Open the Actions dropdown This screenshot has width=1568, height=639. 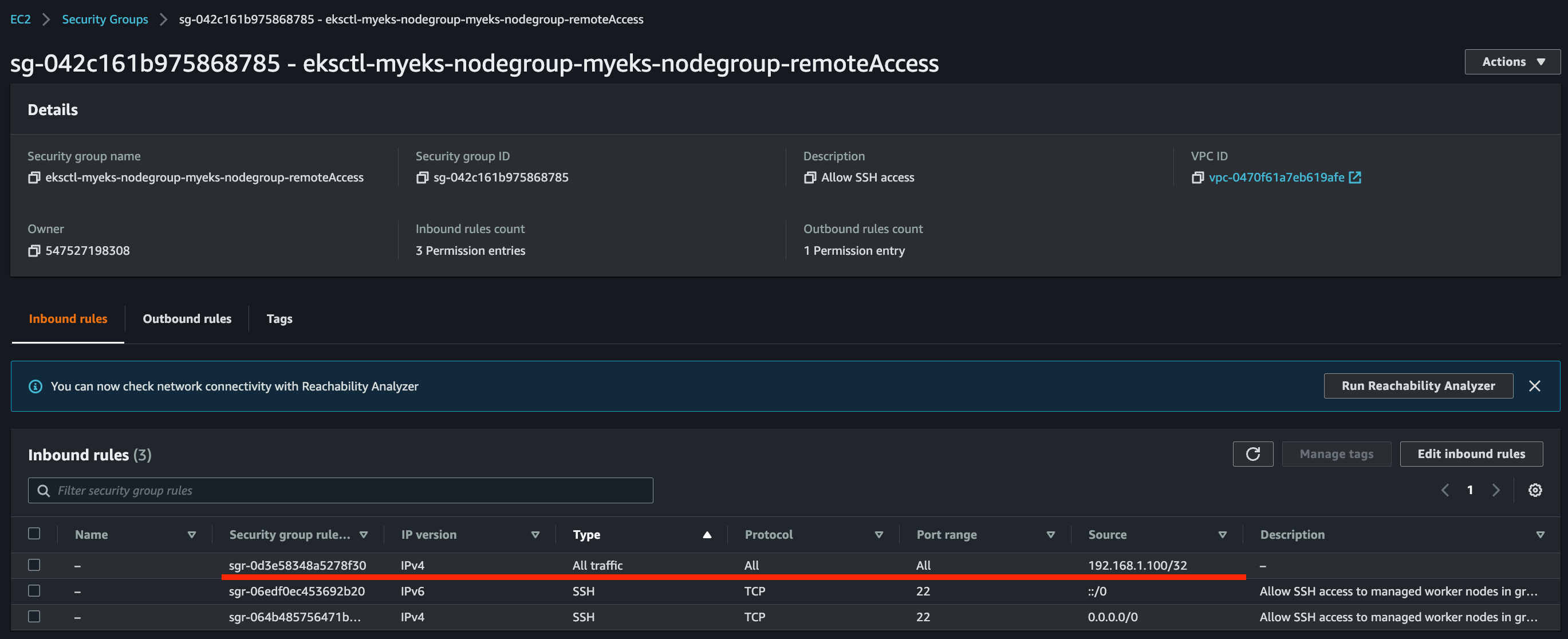[1512, 61]
